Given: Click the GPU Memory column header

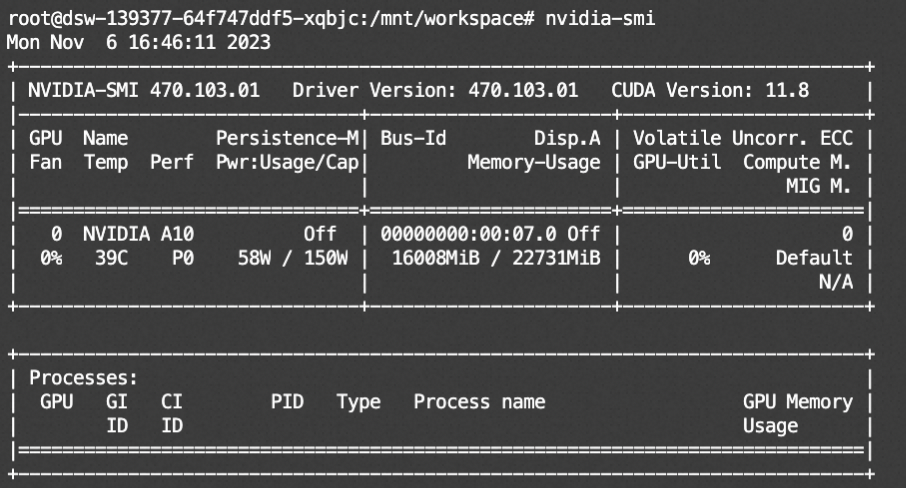Looking at the screenshot, I should (x=797, y=402).
